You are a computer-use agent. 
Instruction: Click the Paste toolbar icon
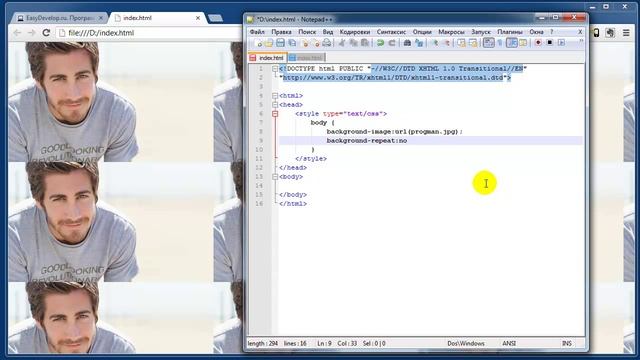(365, 43)
